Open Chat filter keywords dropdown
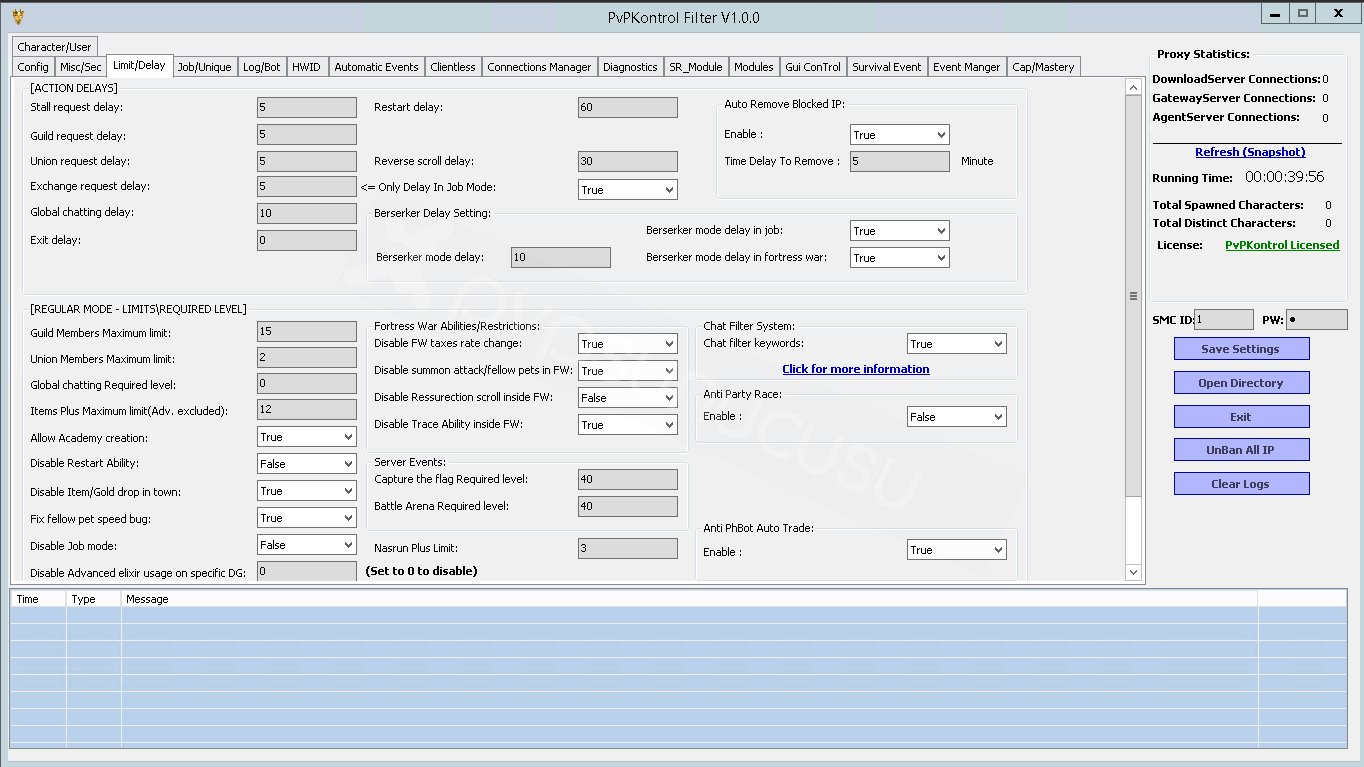 [x=957, y=343]
